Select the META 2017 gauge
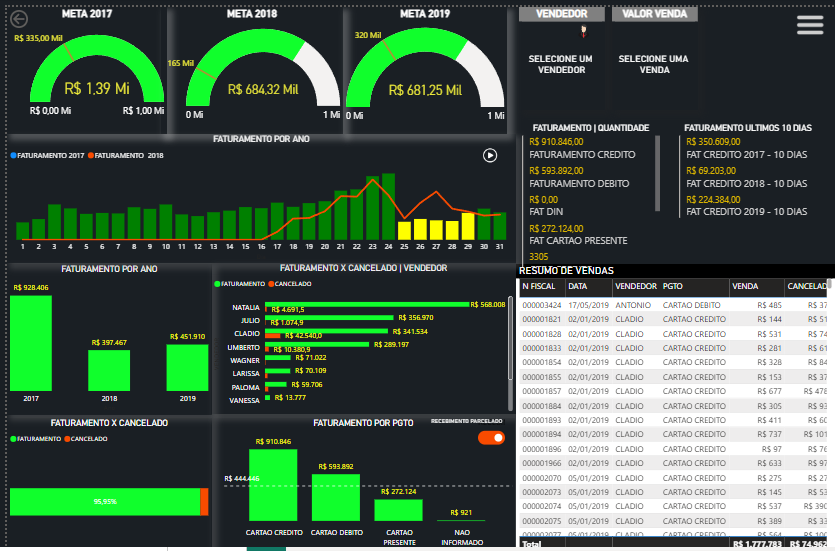This screenshot has width=835, height=551. point(97,69)
